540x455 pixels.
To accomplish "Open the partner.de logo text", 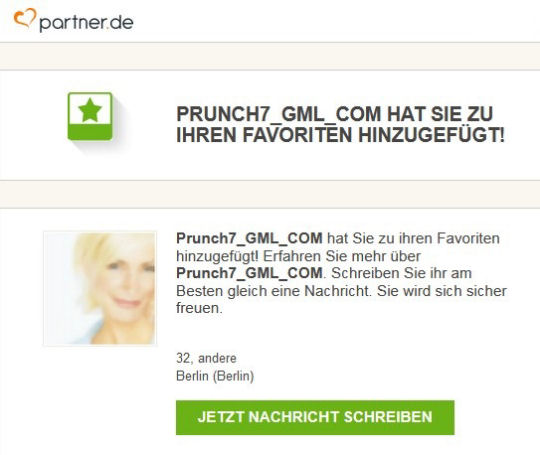I will [x=86, y=22].
